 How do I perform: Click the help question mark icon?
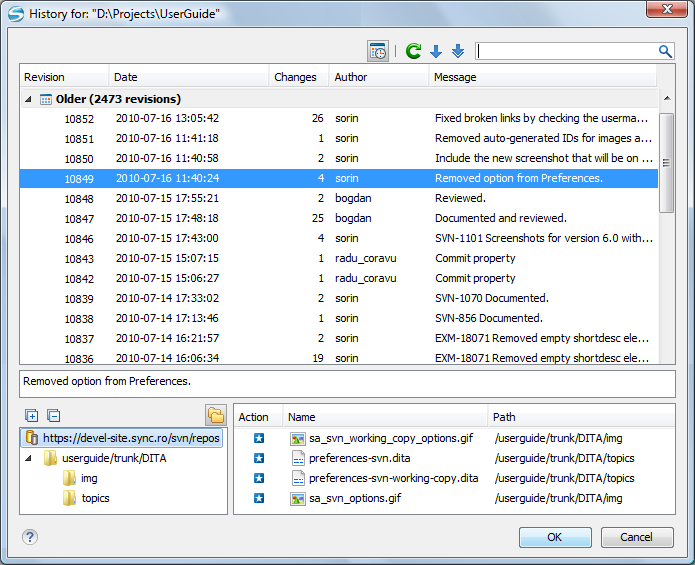click(30, 537)
